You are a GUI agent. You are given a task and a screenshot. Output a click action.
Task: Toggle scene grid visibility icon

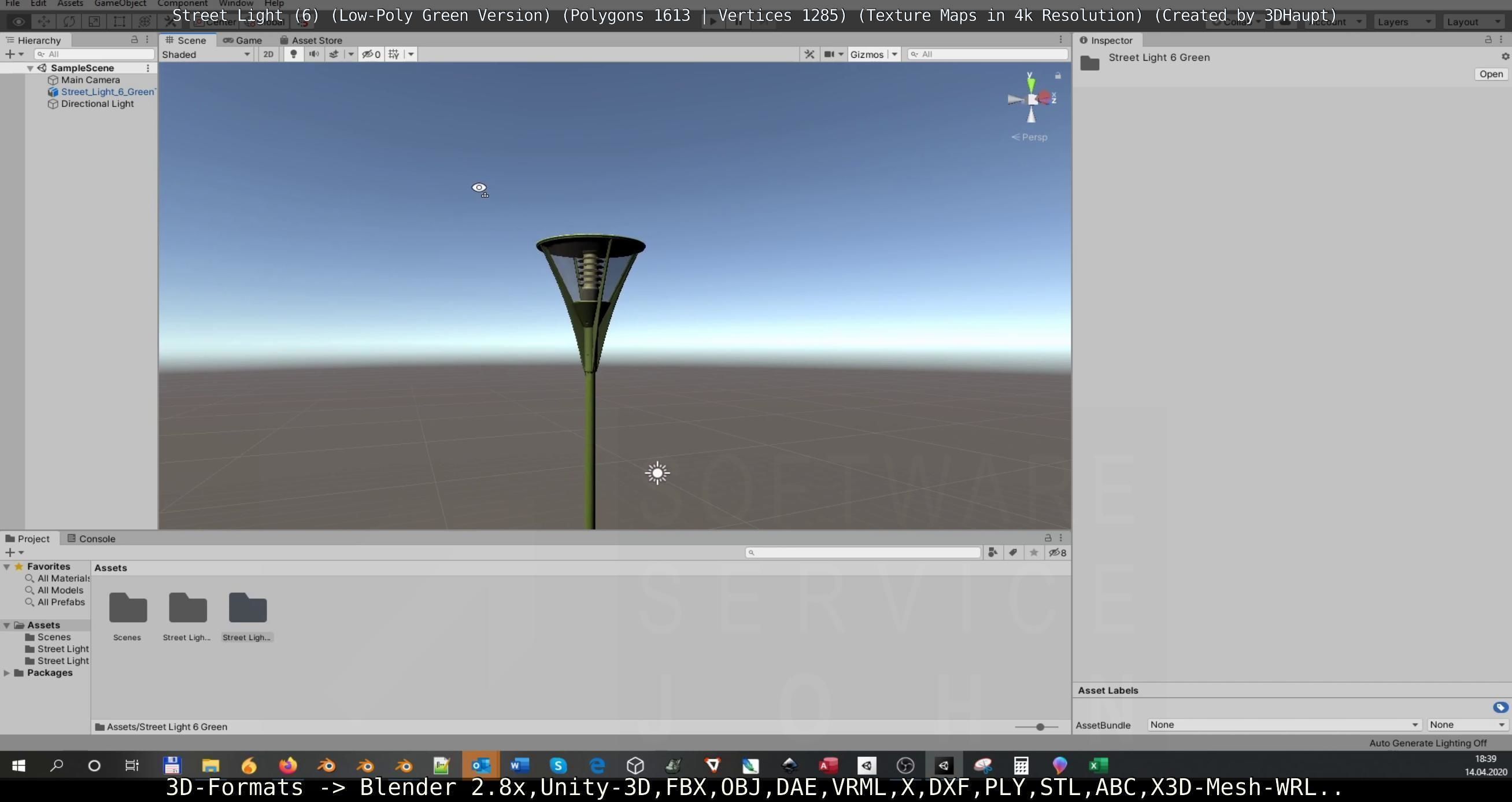click(394, 54)
